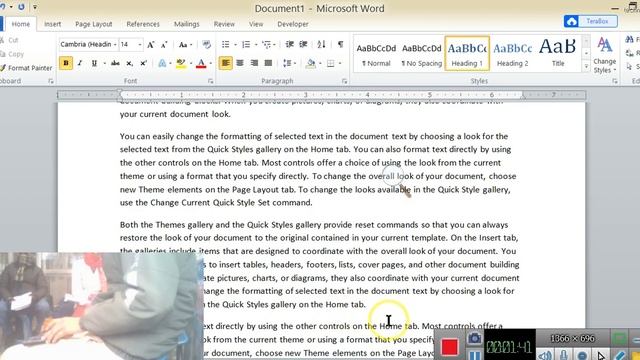Open the Mailings tab
Screen dimensions: 640x360
pyautogui.click(x=187, y=24)
